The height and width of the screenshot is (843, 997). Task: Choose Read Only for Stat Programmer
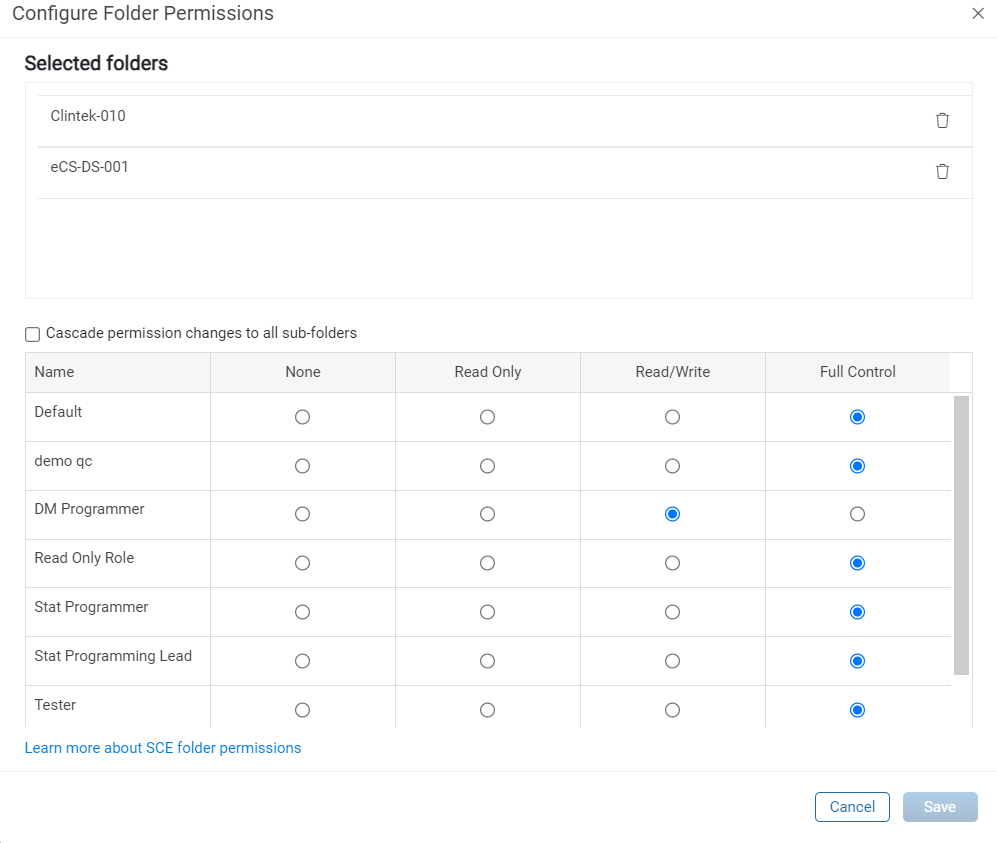488,612
